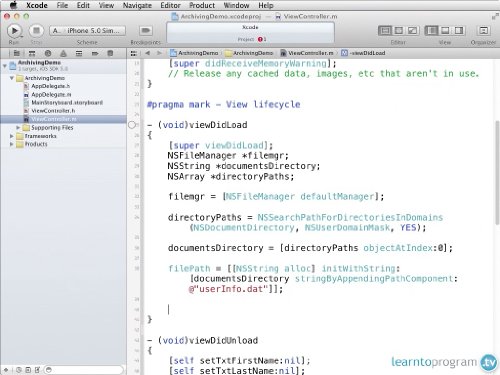Open the File menu

(x=62, y=5)
